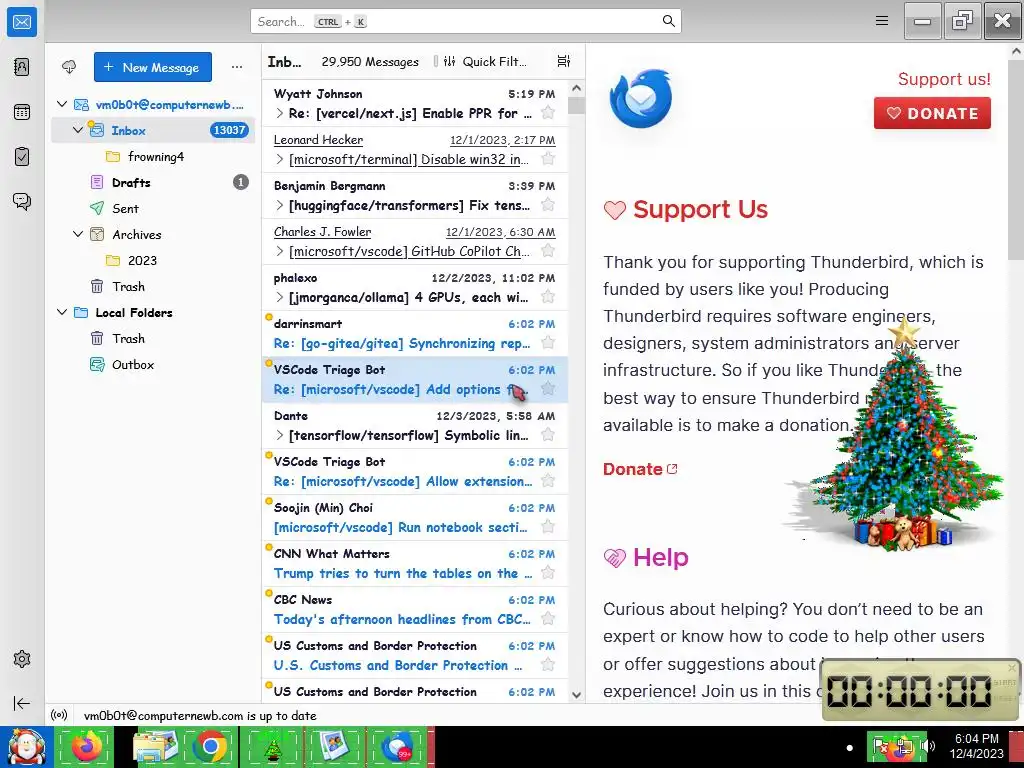
Task: Open the Address Book icon
Action: tap(22, 67)
